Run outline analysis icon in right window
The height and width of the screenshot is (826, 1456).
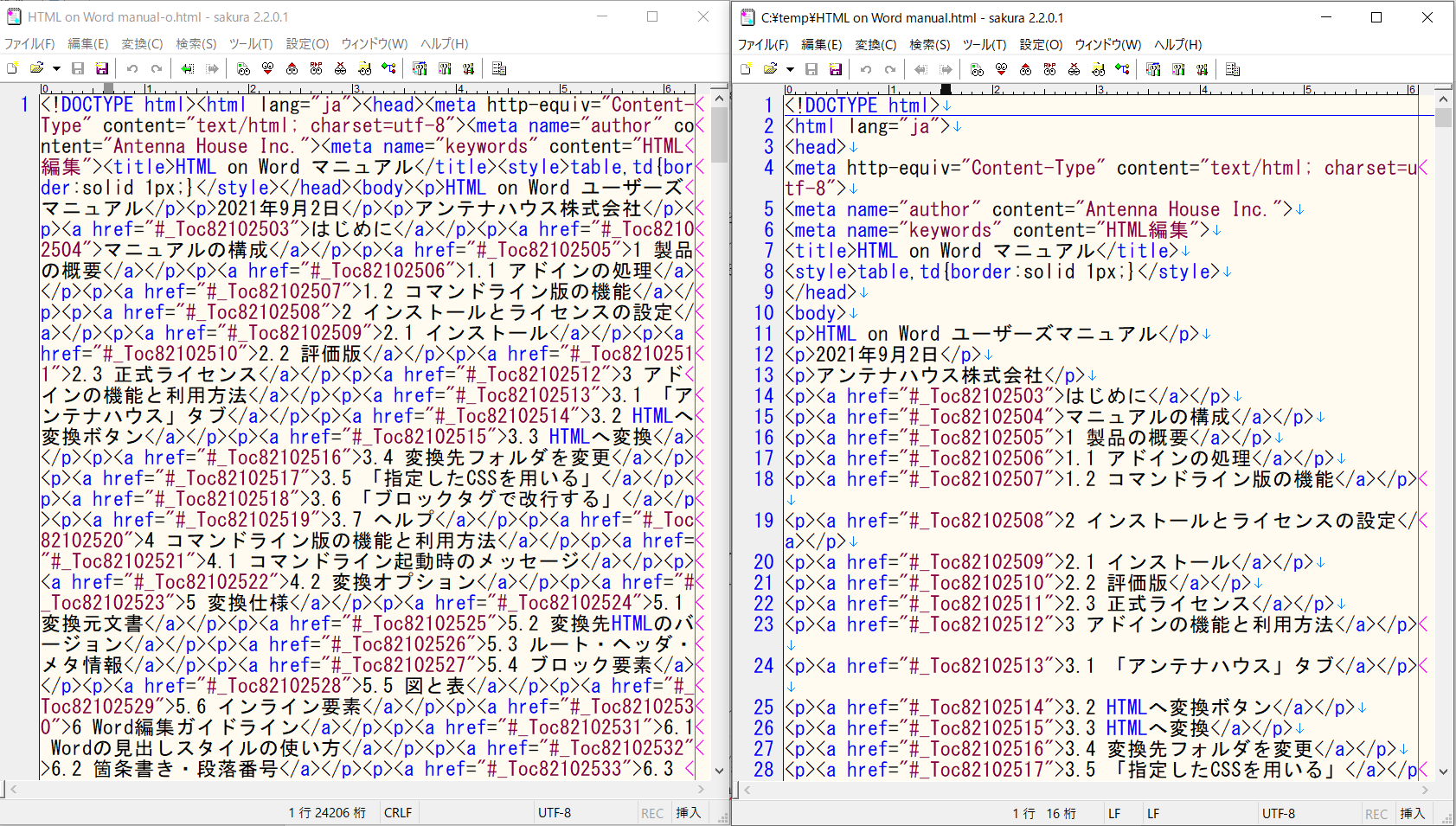pyautogui.click(x=1122, y=69)
